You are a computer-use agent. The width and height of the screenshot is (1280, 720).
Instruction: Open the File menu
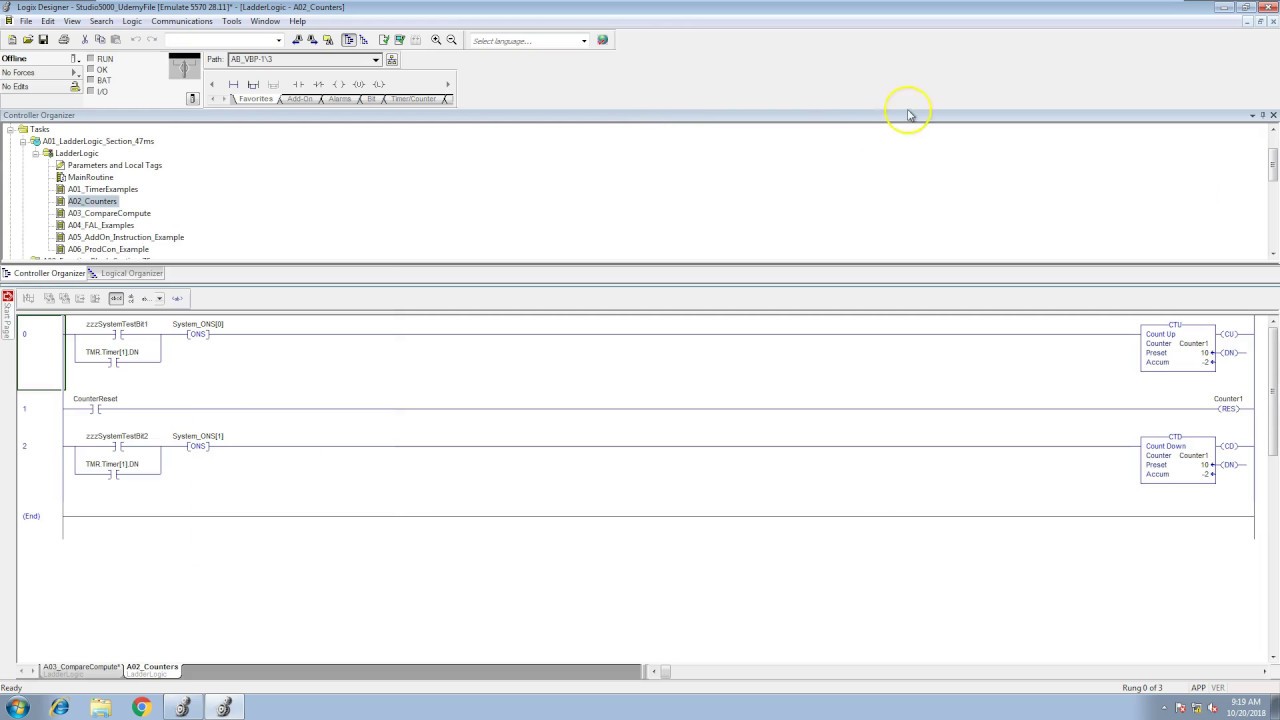25,21
